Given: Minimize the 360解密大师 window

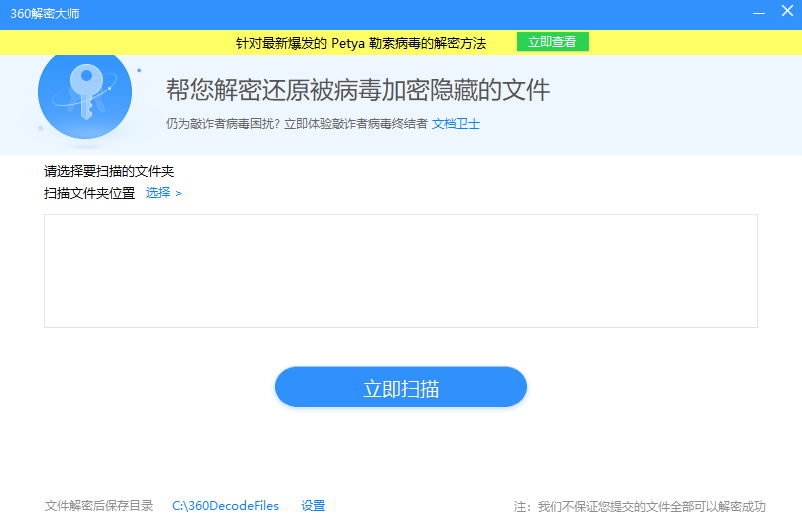Looking at the screenshot, I should coord(759,12).
